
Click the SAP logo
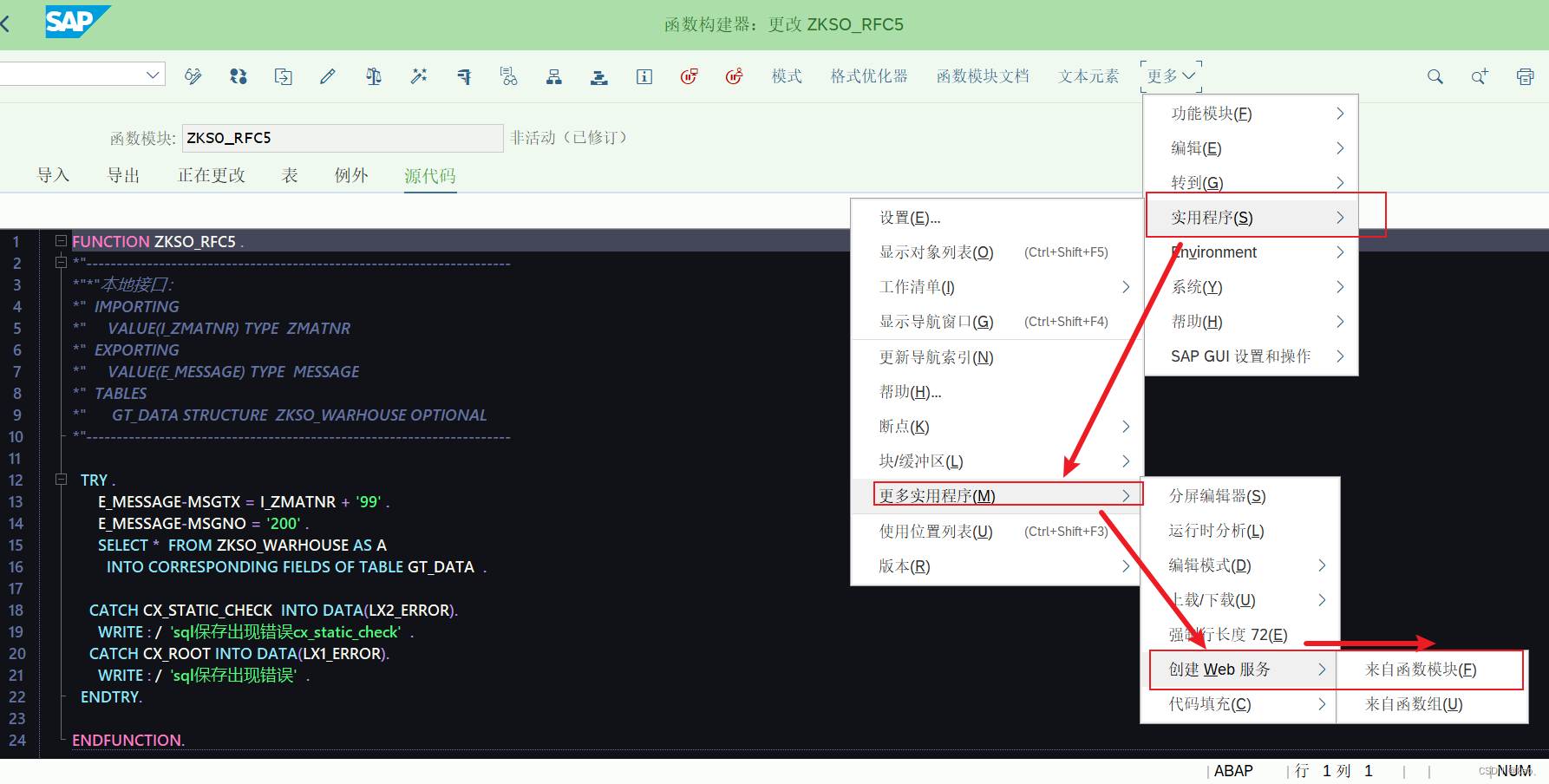[77, 21]
